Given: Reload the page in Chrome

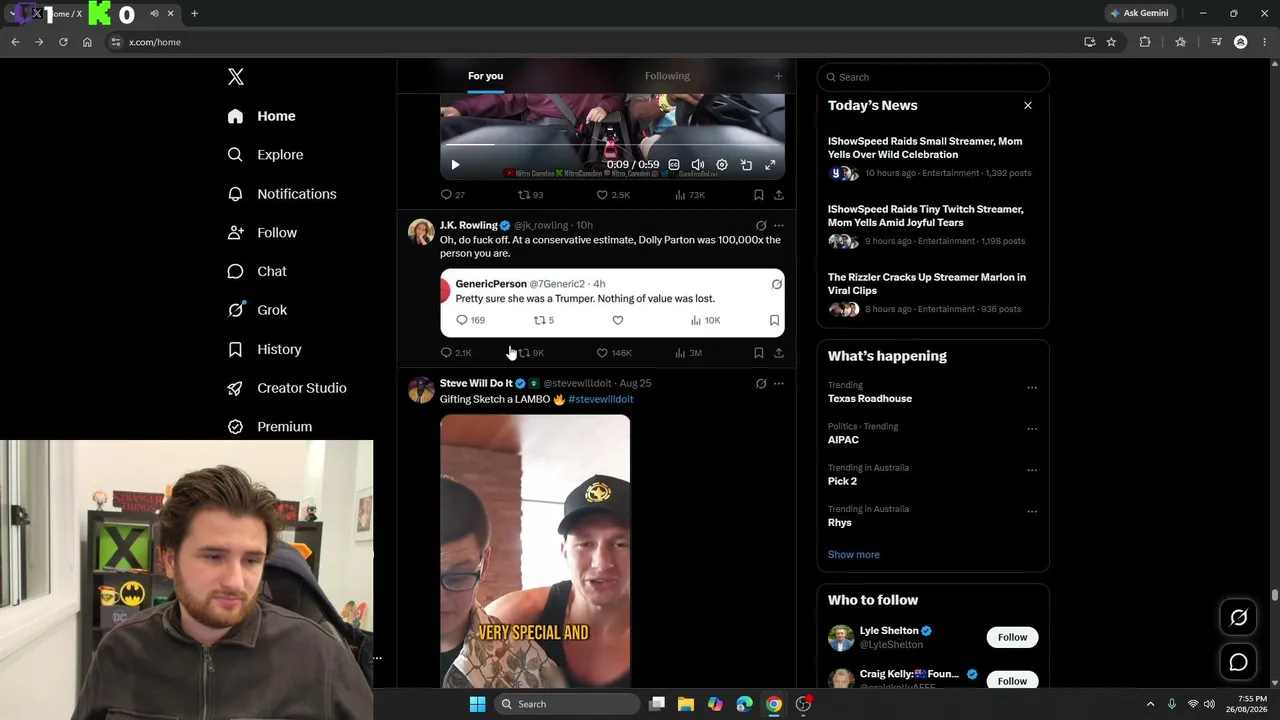Looking at the screenshot, I should pos(63,42).
